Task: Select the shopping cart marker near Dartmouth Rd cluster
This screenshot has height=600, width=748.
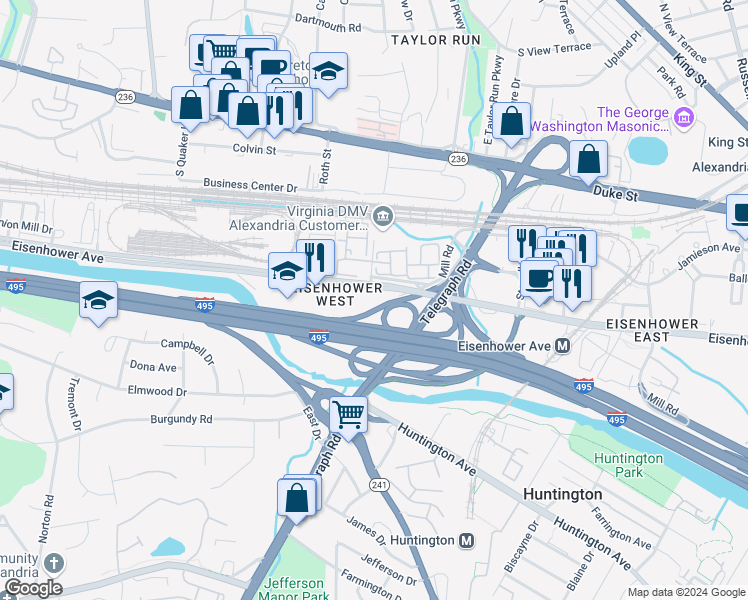Action: pos(221,50)
